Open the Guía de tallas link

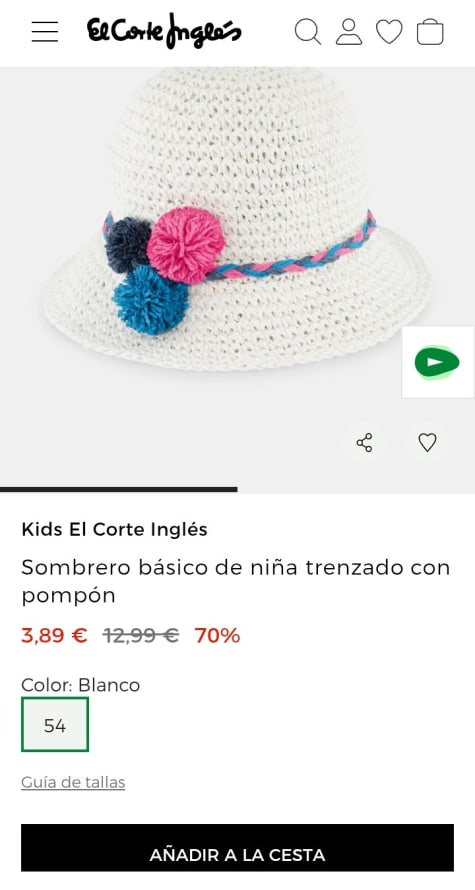73,782
